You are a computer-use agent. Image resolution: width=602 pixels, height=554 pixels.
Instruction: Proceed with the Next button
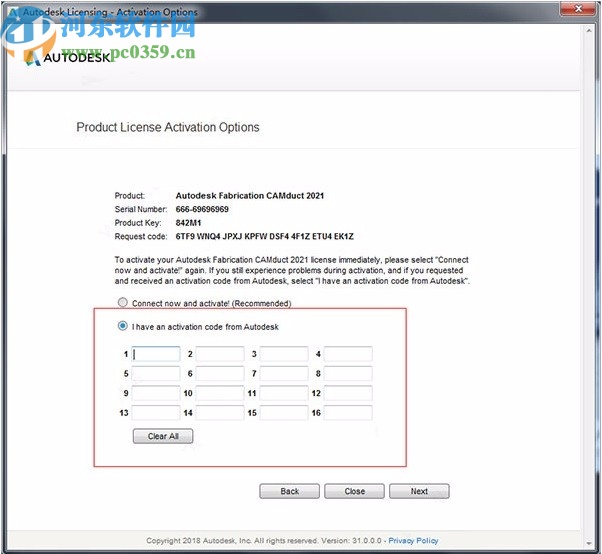[419, 491]
